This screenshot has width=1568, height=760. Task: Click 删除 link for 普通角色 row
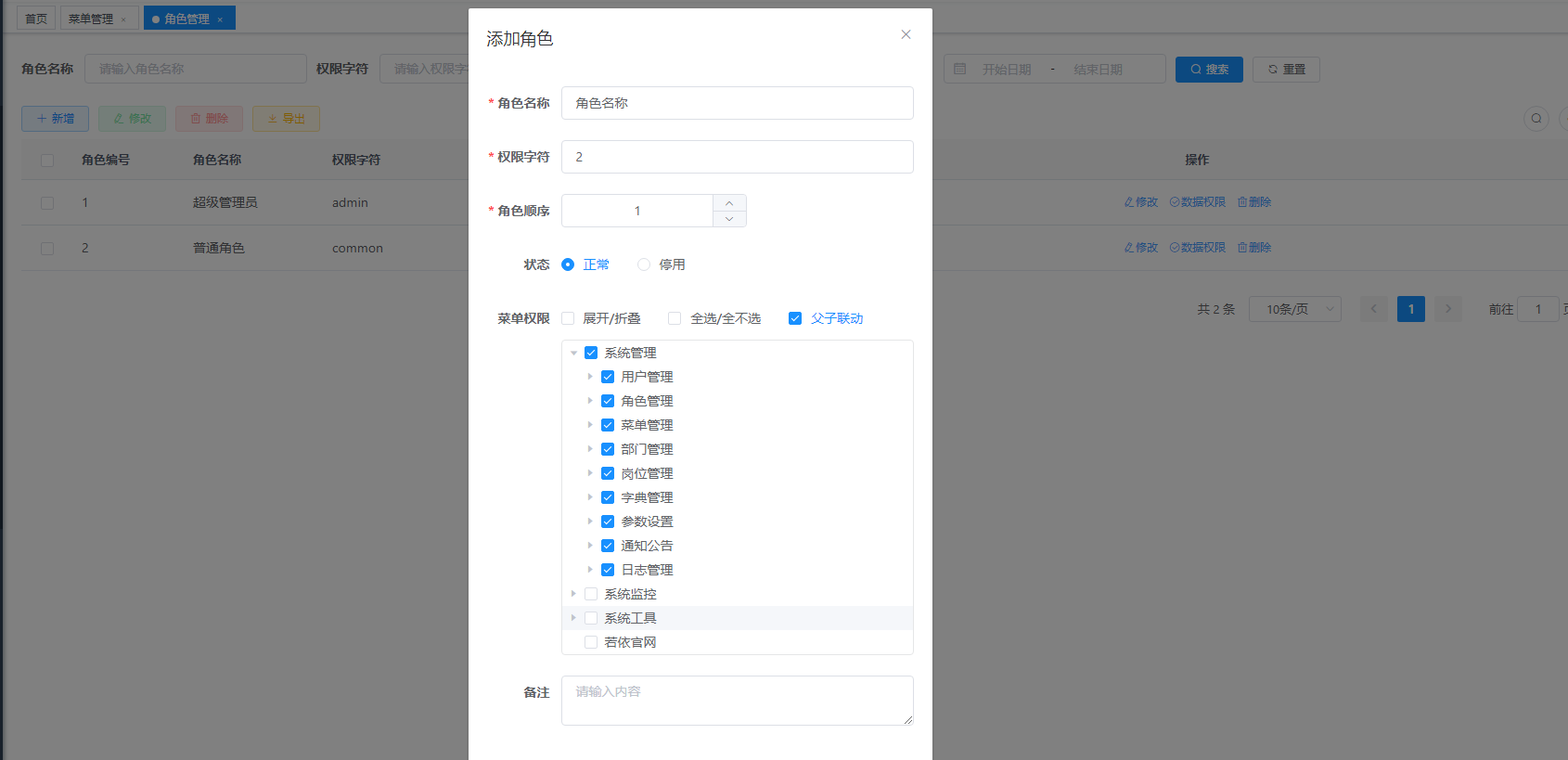tap(1254, 248)
